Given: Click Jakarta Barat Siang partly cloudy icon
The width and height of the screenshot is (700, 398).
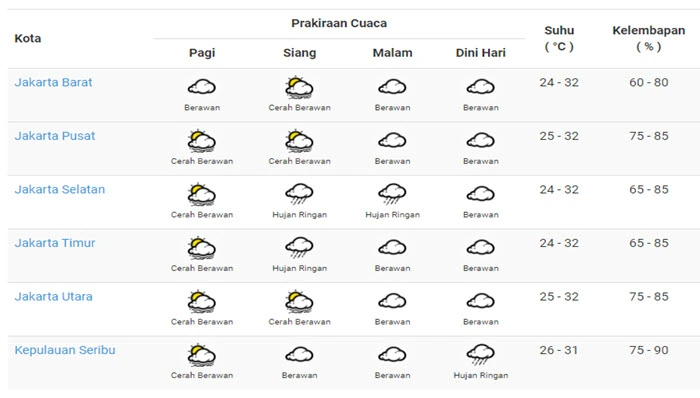Looking at the screenshot, I should point(299,87).
